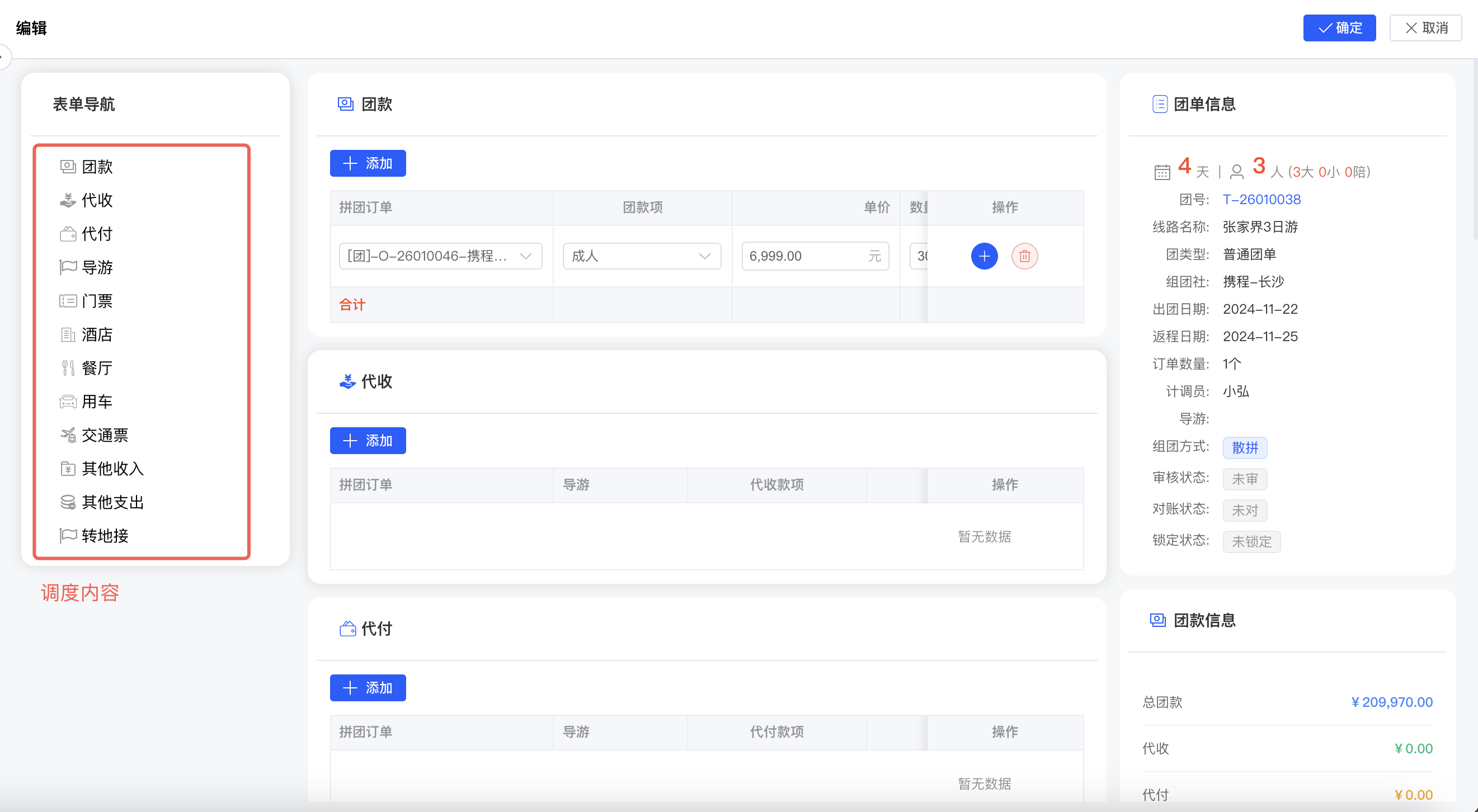Viewport: 1478px width, 812px height.
Task: Navigate to 门票 section
Action: [96, 301]
